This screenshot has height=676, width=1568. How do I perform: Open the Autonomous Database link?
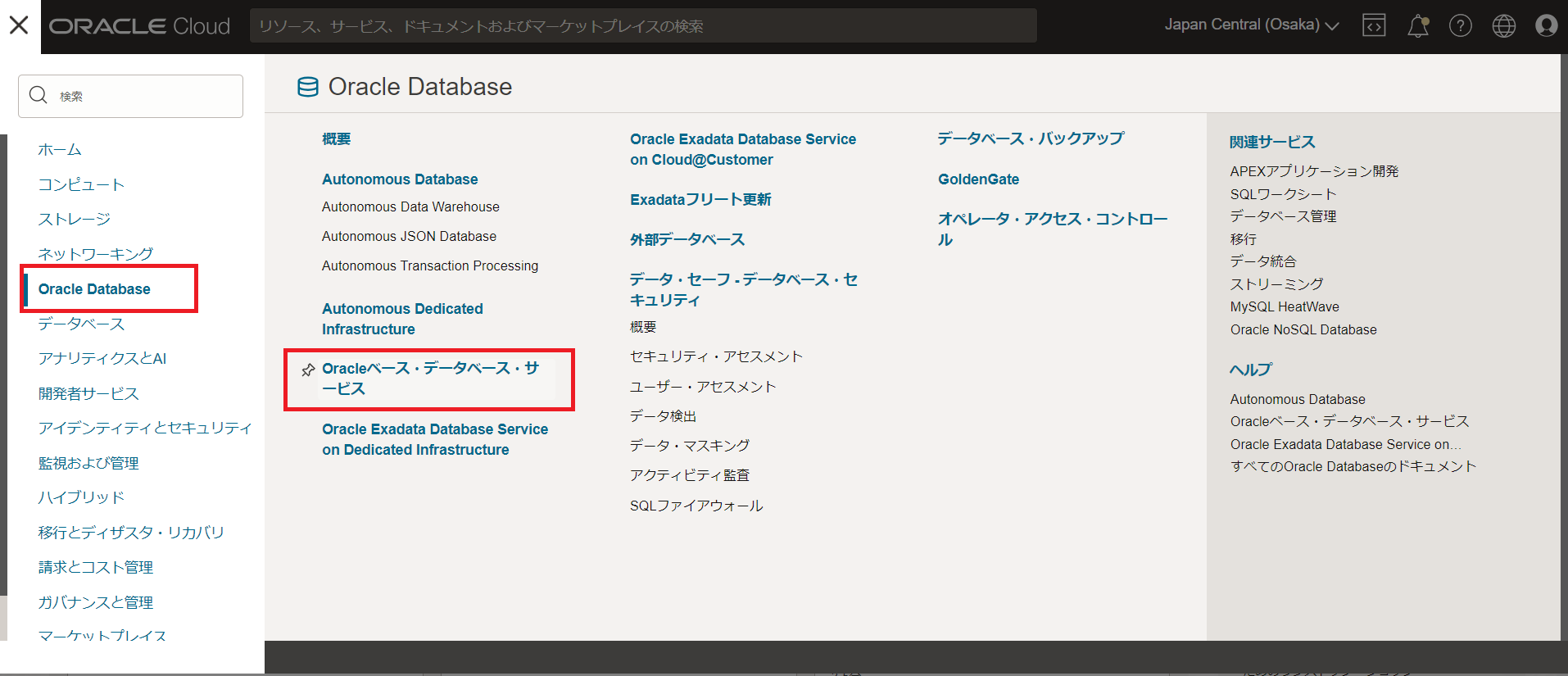pyautogui.click(x=400, y=179)
